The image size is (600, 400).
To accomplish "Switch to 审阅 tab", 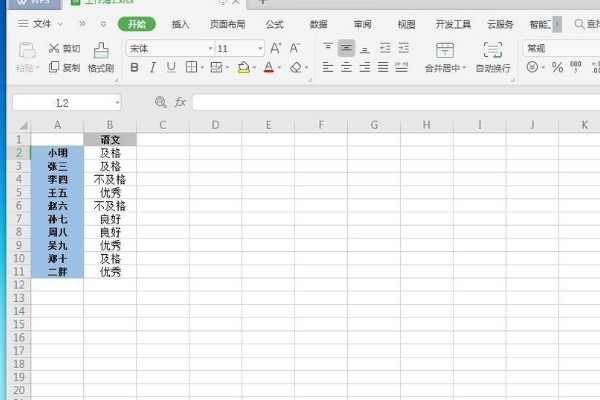I will point(362,24).
